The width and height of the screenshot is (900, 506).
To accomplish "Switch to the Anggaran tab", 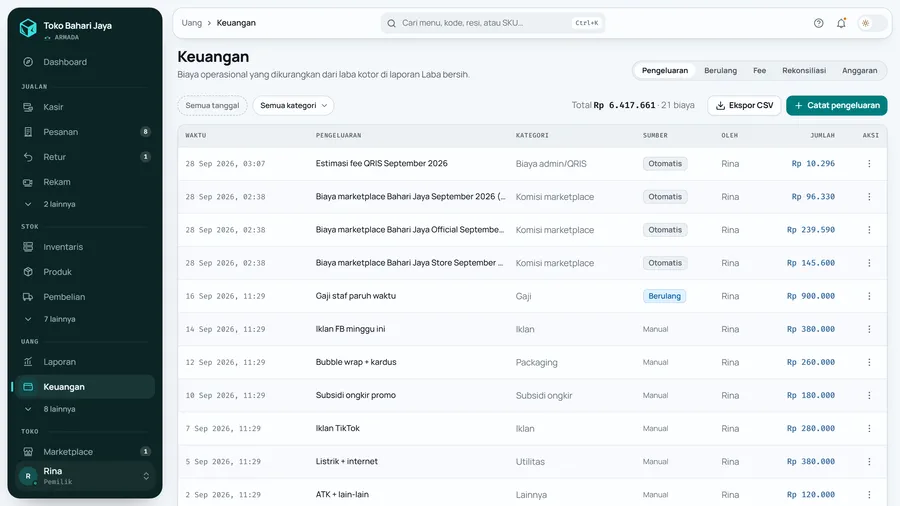I will point(859,71).
